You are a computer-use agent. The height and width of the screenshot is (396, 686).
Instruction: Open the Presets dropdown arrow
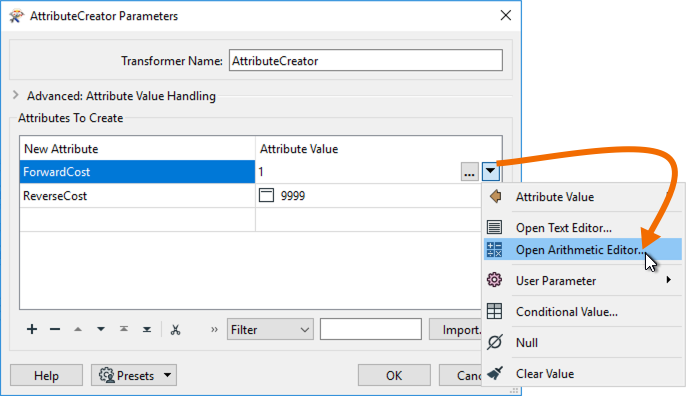coord(168,375)
